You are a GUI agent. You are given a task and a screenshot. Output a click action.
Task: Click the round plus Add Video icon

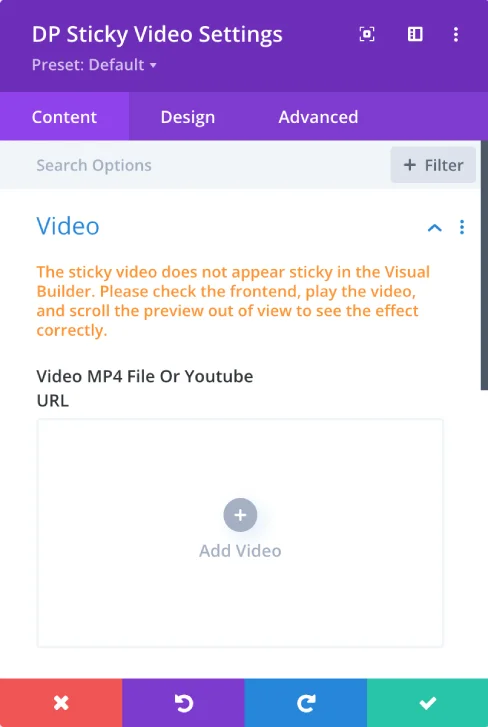240,515
